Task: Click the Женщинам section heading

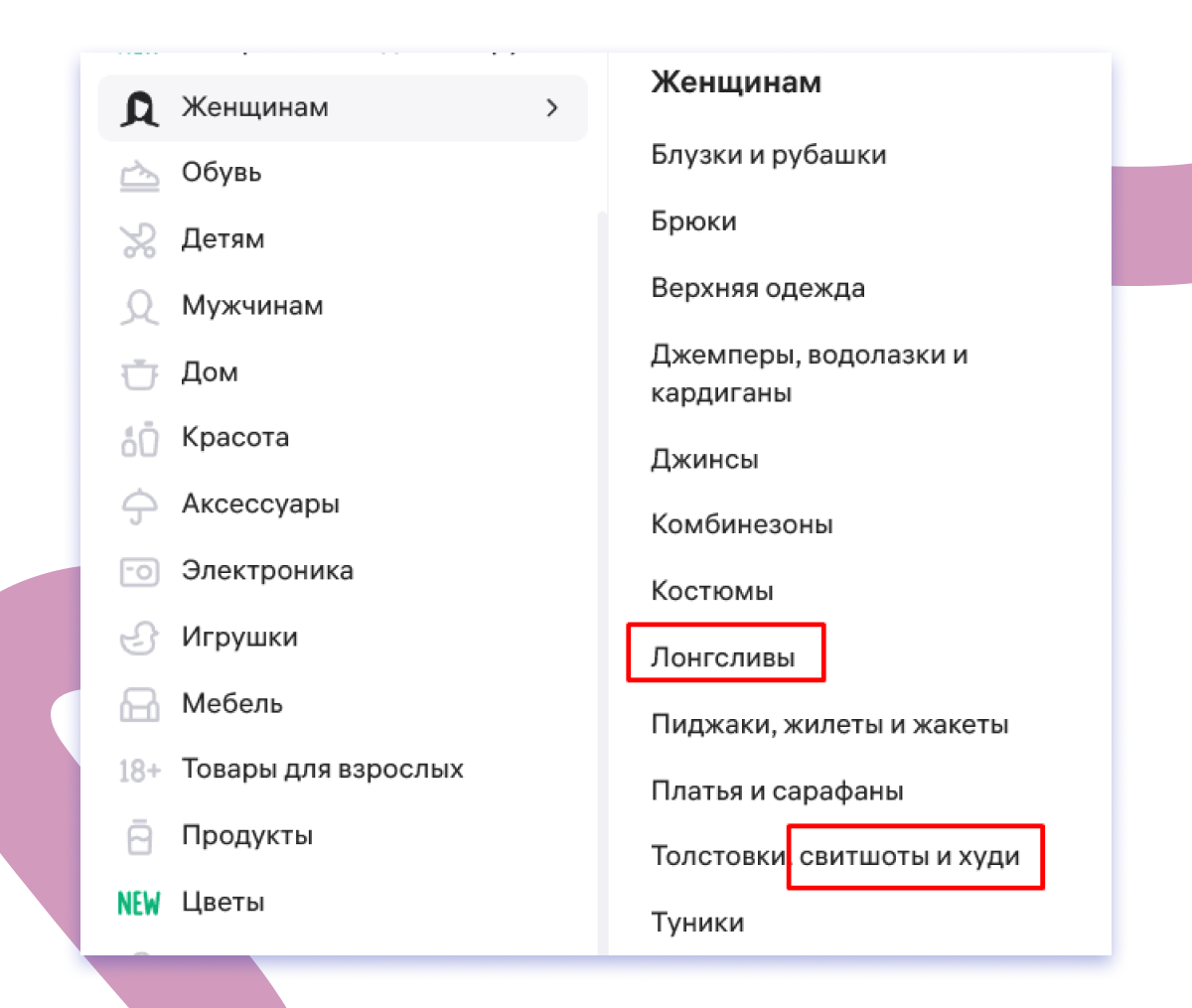Action: click(735, 82)
